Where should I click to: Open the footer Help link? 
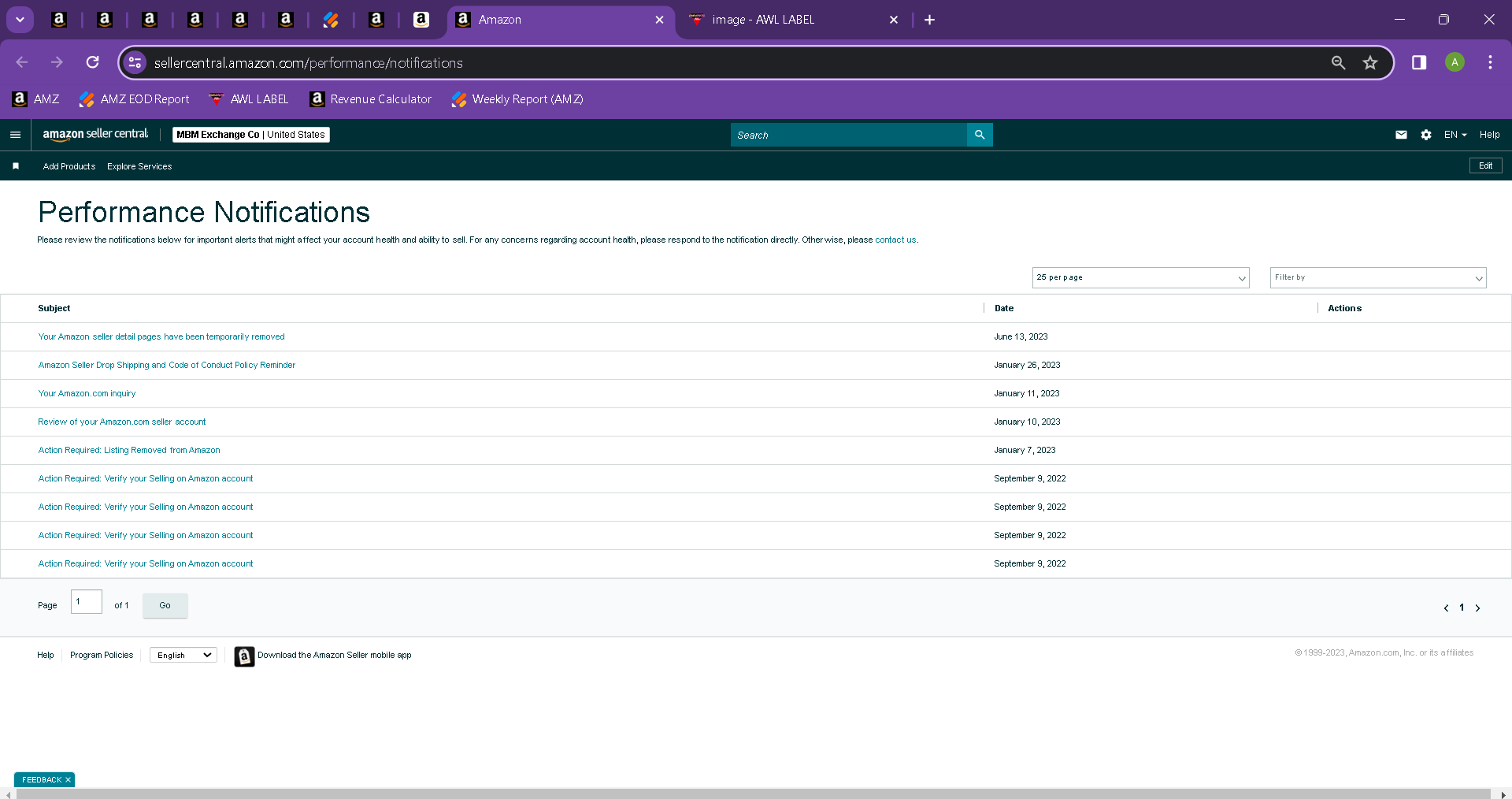(46, 655)
